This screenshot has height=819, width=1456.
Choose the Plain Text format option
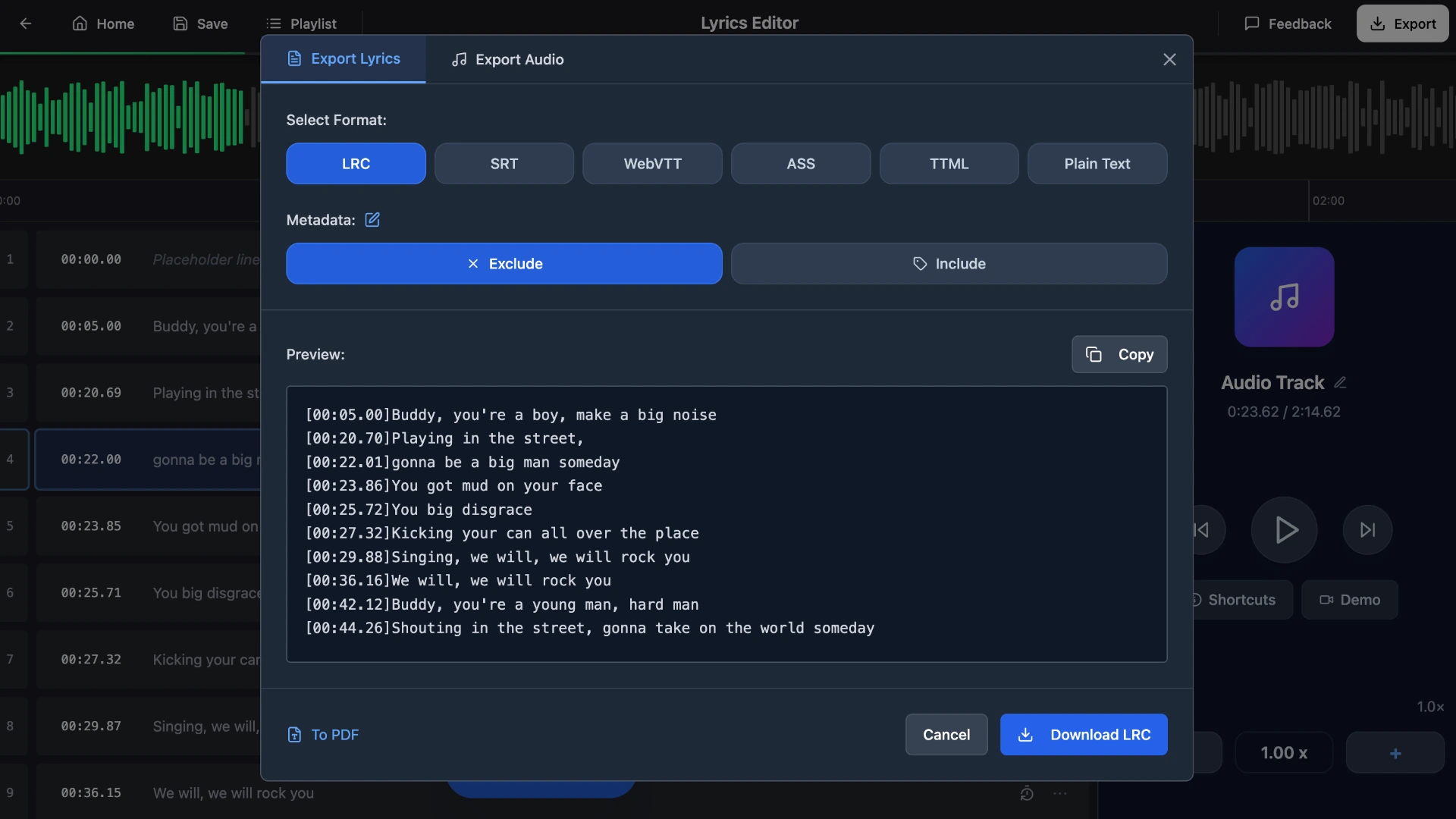pyautogui.click(x=1097, y=163)
